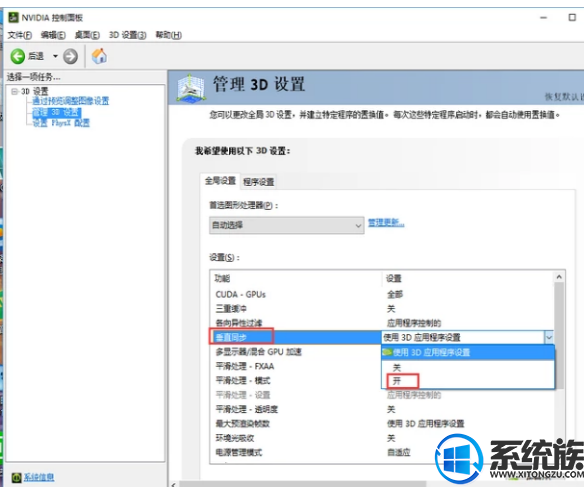584x487 pixels.
Task: Select 设置 PhysX 配置 tree item
Action: (61, 122)
